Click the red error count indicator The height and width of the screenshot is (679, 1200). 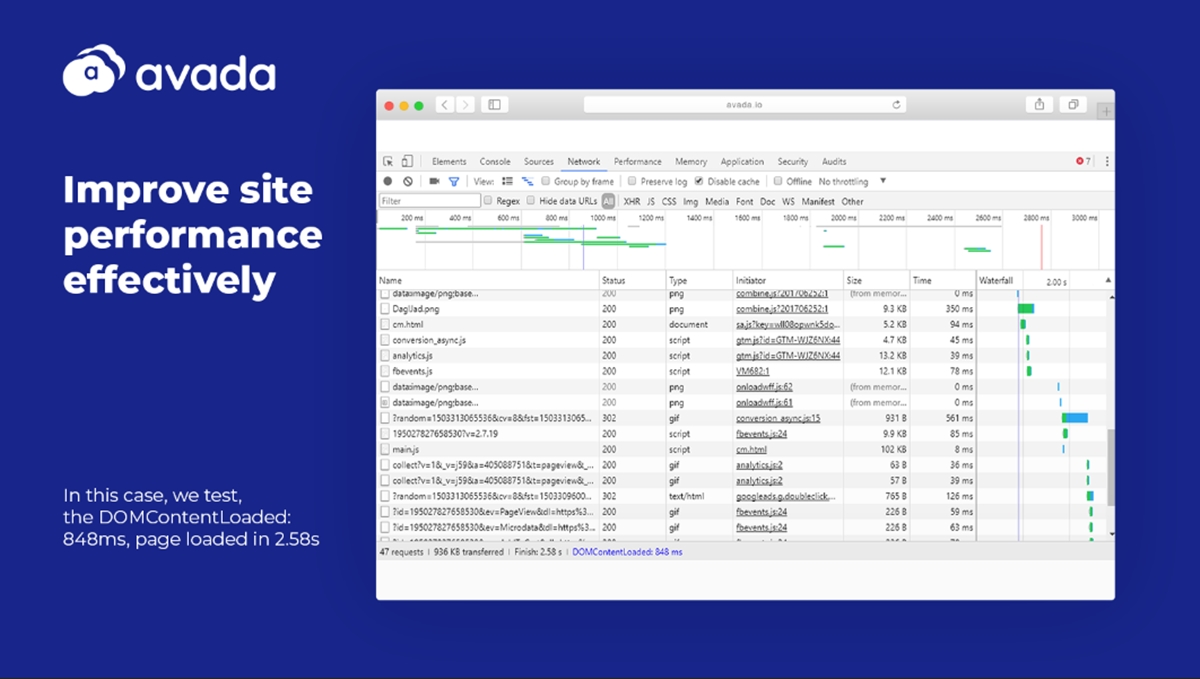tap(1083, 161)
